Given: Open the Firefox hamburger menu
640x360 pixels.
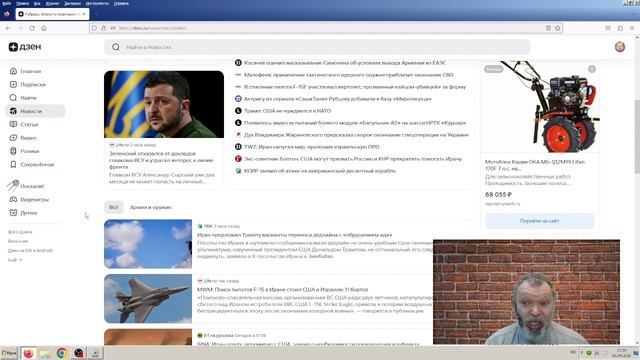Looking at the screenshot, I should click(632, 28).
